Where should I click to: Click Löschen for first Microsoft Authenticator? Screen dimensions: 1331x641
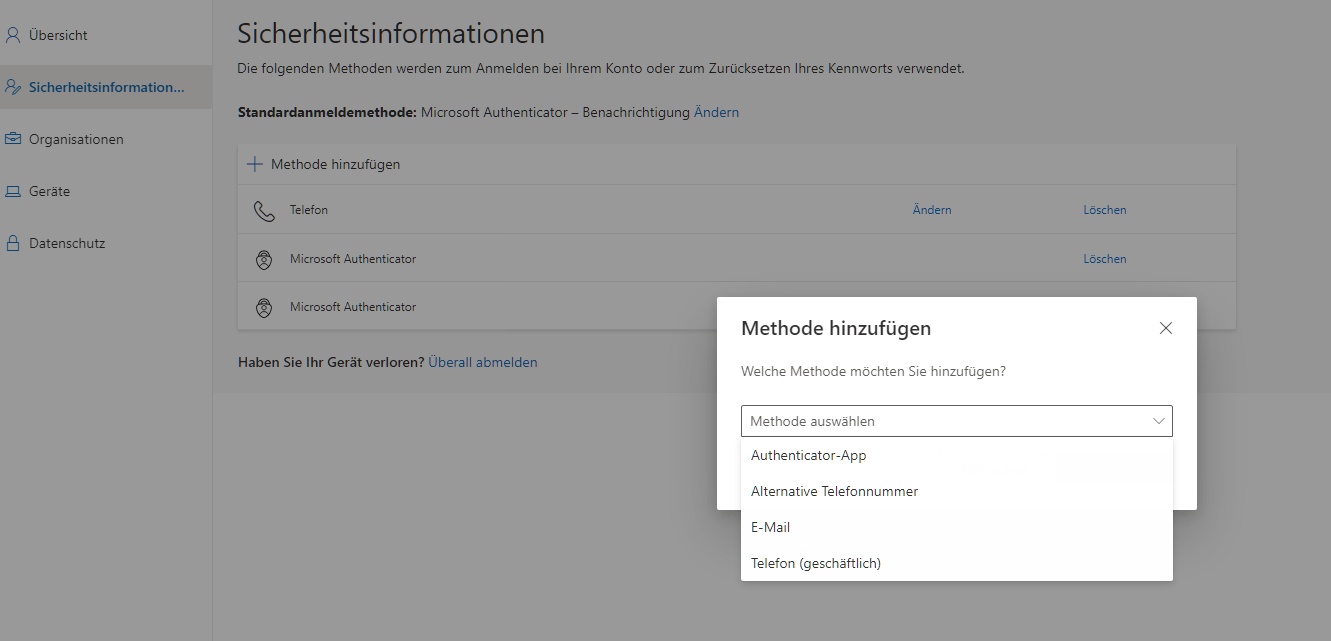pyautogui.click(x=1105, y=259)
